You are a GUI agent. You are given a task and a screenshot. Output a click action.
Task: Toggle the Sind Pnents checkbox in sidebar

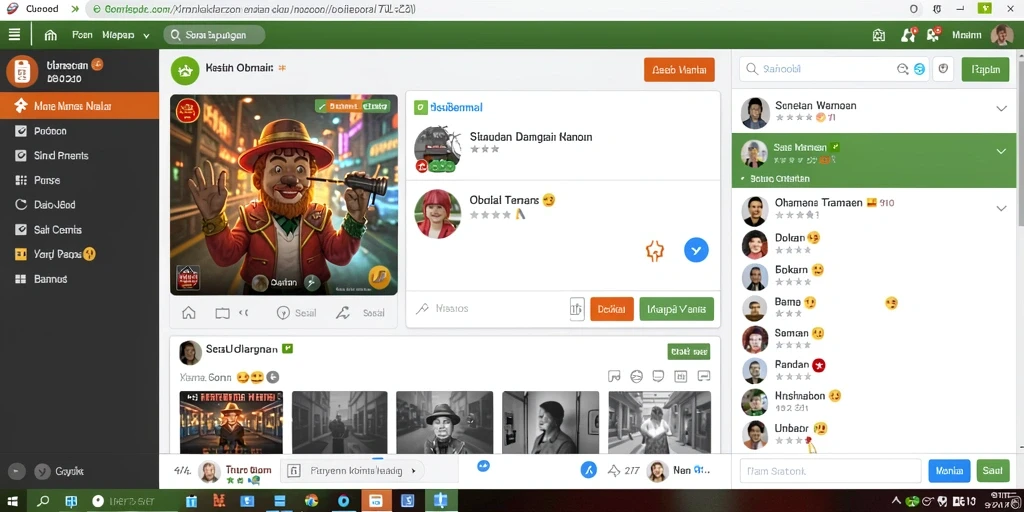coord(21,155)
